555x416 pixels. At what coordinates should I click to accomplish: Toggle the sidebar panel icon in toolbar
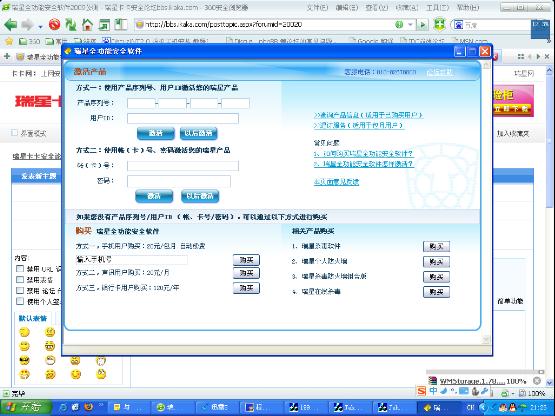120,25
